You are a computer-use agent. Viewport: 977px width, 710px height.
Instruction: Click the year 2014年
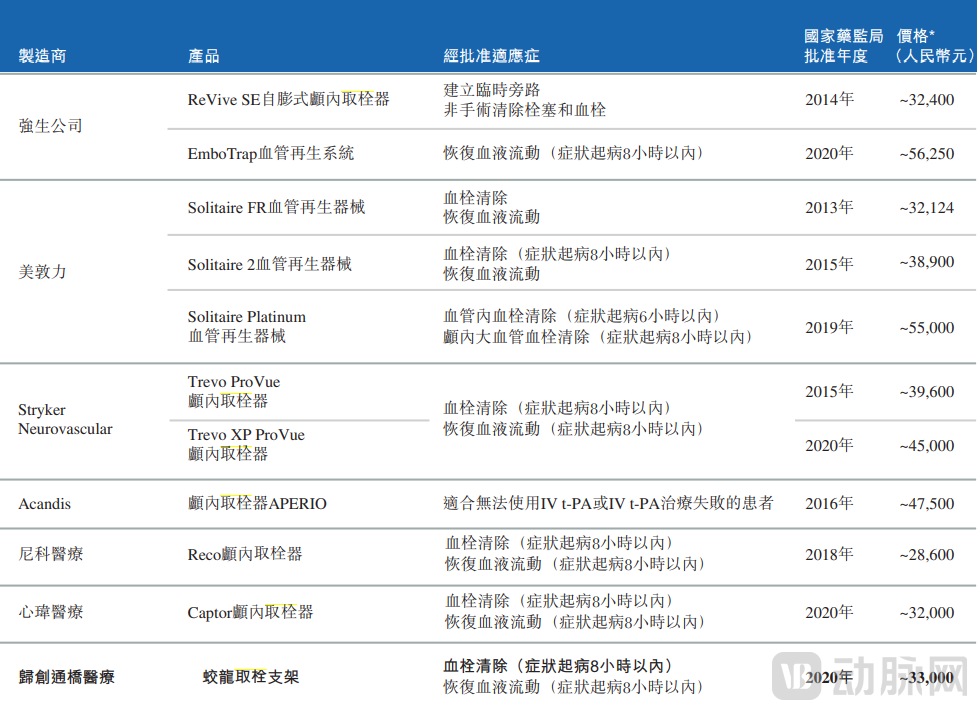(x=829, y=99)
